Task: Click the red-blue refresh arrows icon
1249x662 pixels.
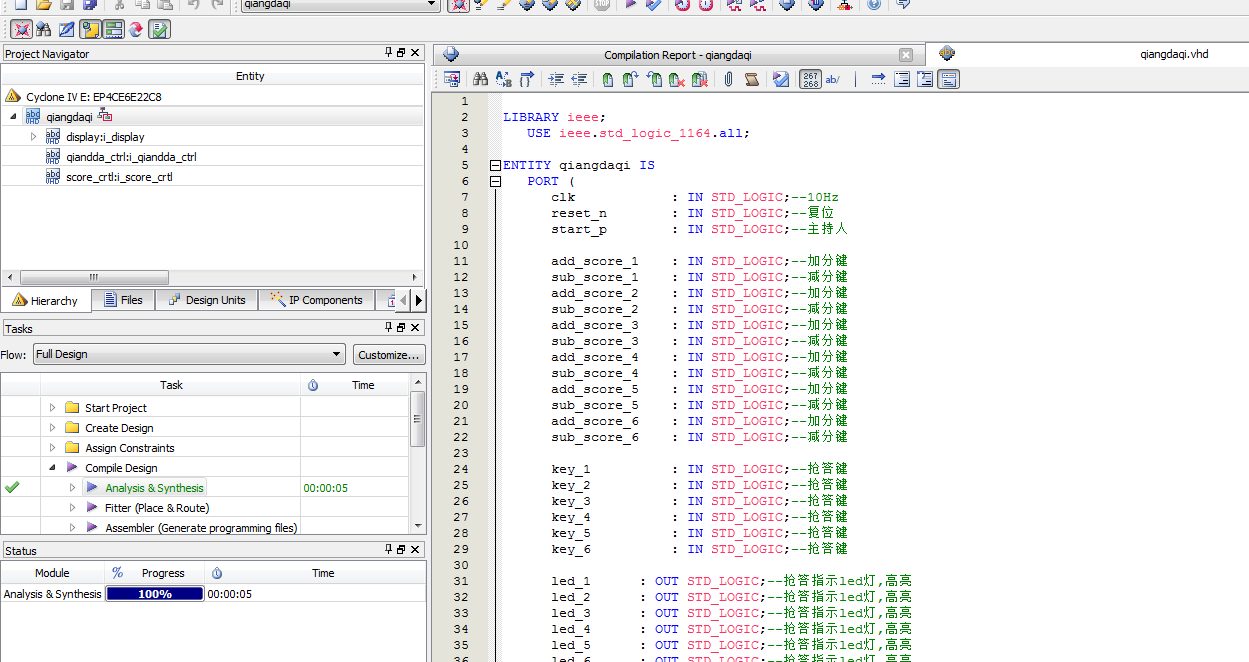Action: click(136, 29)
